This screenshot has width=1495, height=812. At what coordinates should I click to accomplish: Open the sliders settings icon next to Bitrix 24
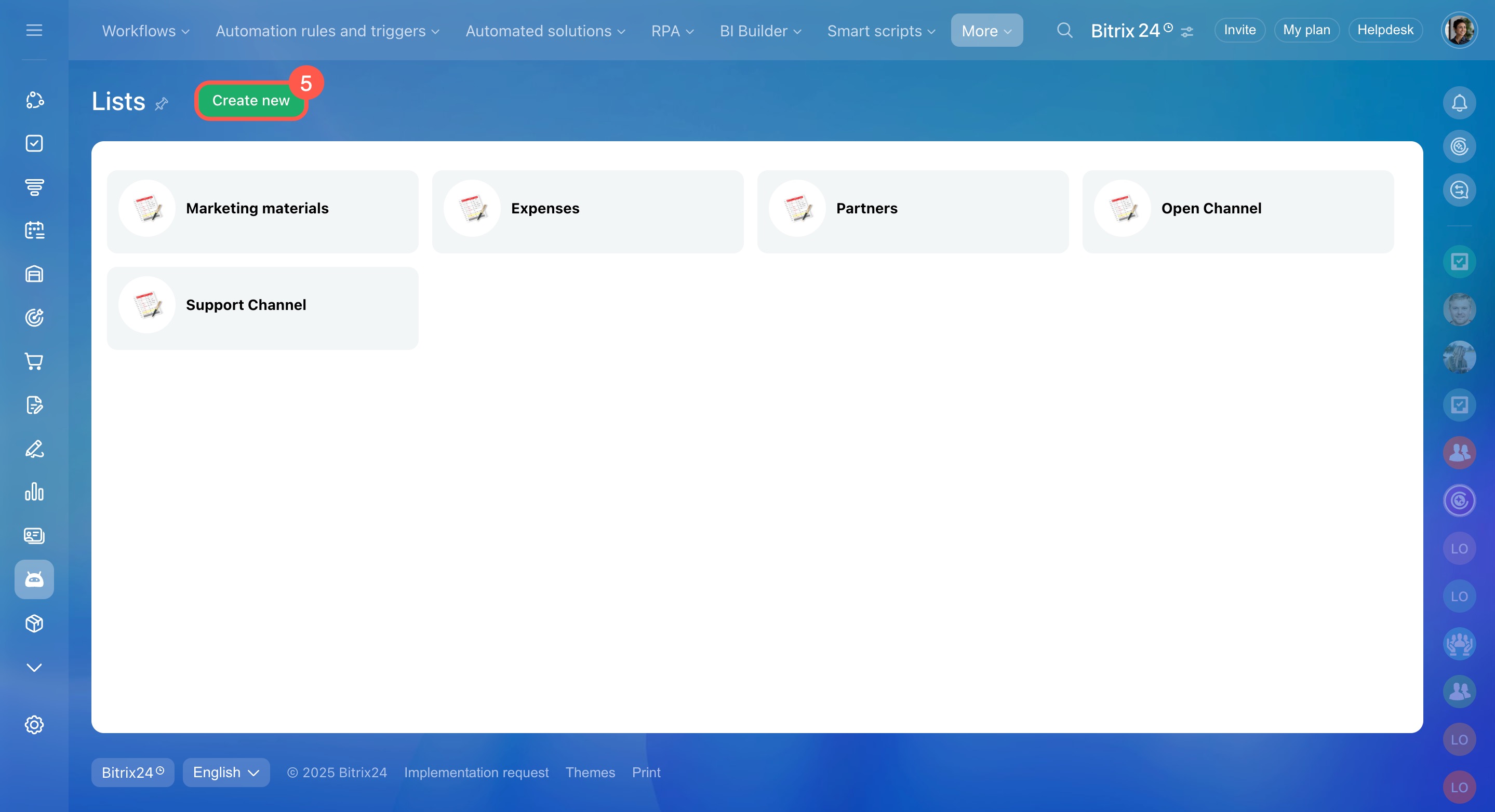(x=1187, y=32)
